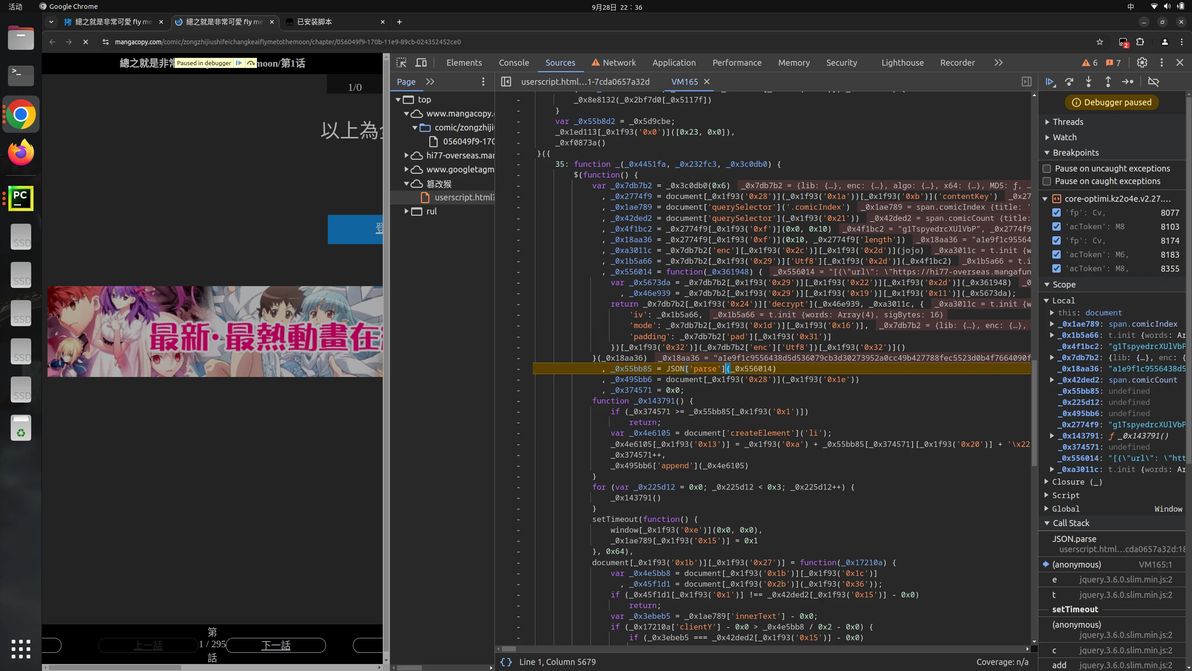
Task: Step over from the paused-page overlay
Action: point(251,63)
